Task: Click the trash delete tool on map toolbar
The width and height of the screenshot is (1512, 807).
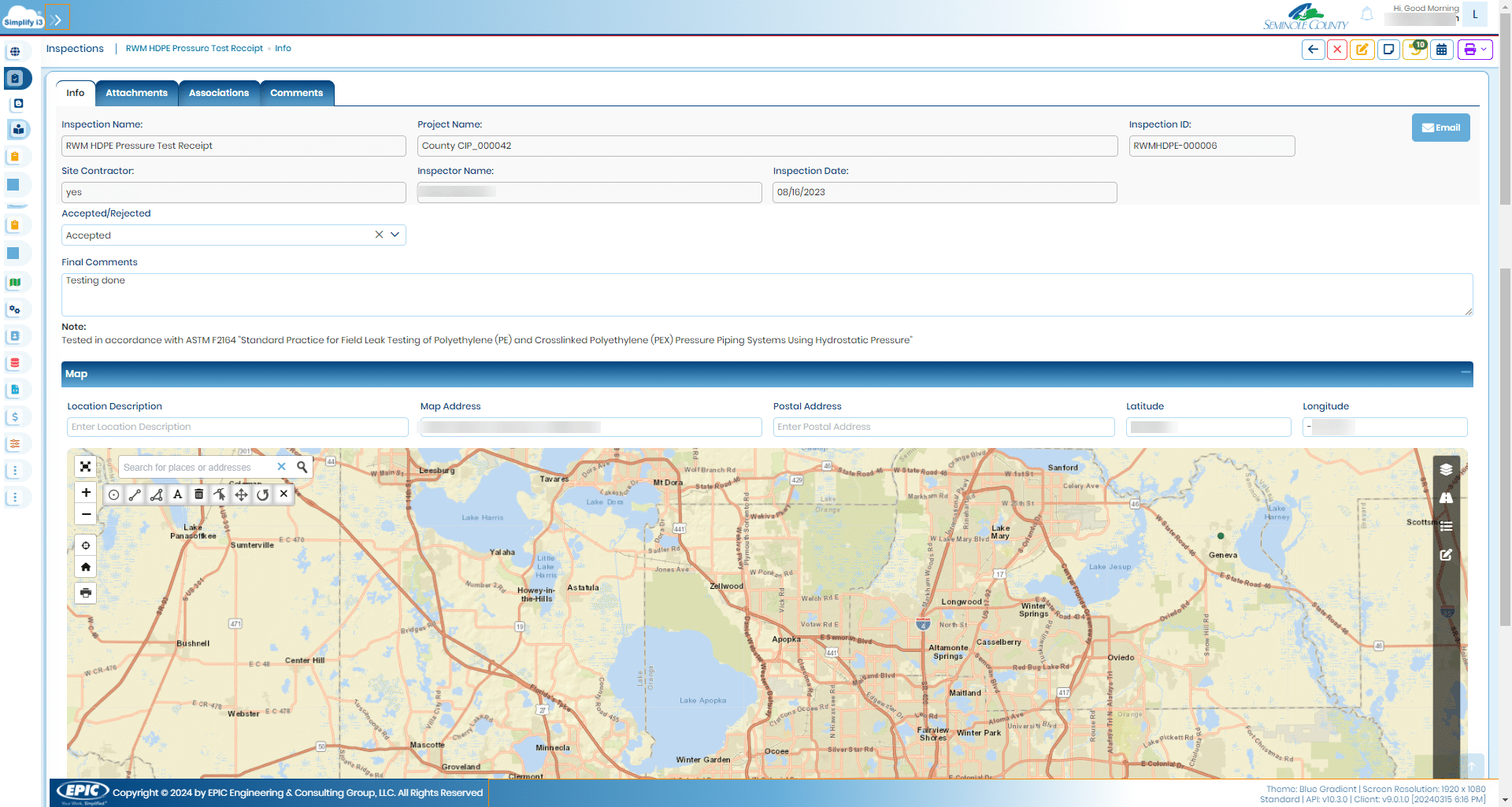Action: coord(199,494)
